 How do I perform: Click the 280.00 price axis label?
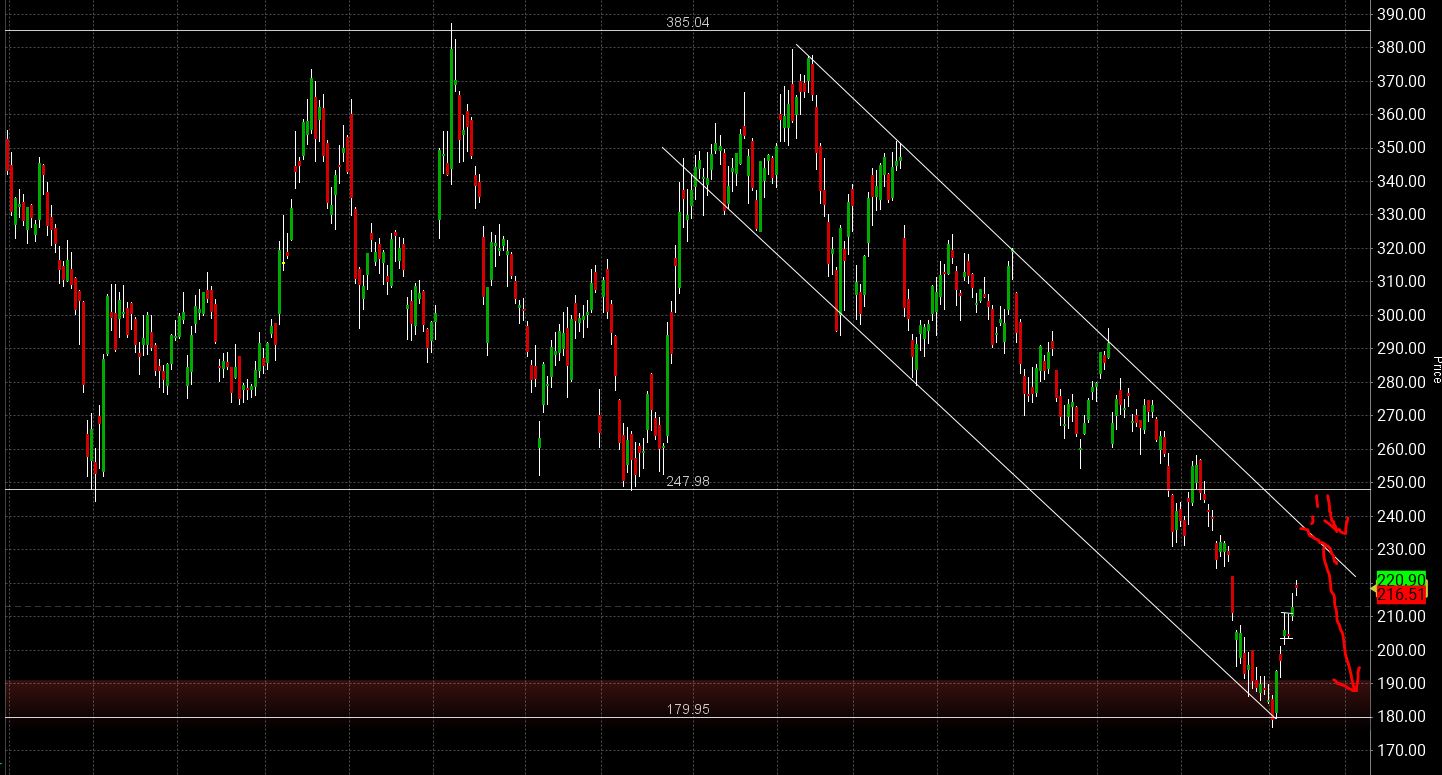(x=1401, y=382)
